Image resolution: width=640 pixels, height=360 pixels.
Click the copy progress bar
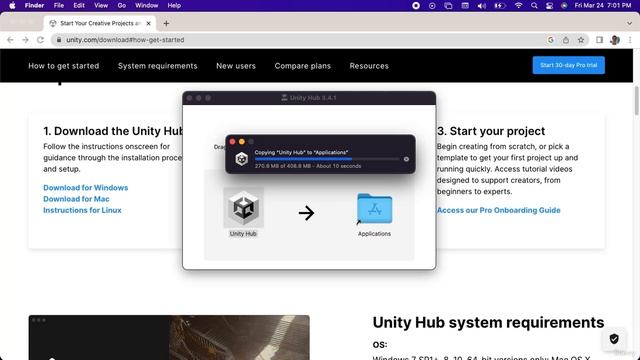pyautogui.click(x=327, y=159)
